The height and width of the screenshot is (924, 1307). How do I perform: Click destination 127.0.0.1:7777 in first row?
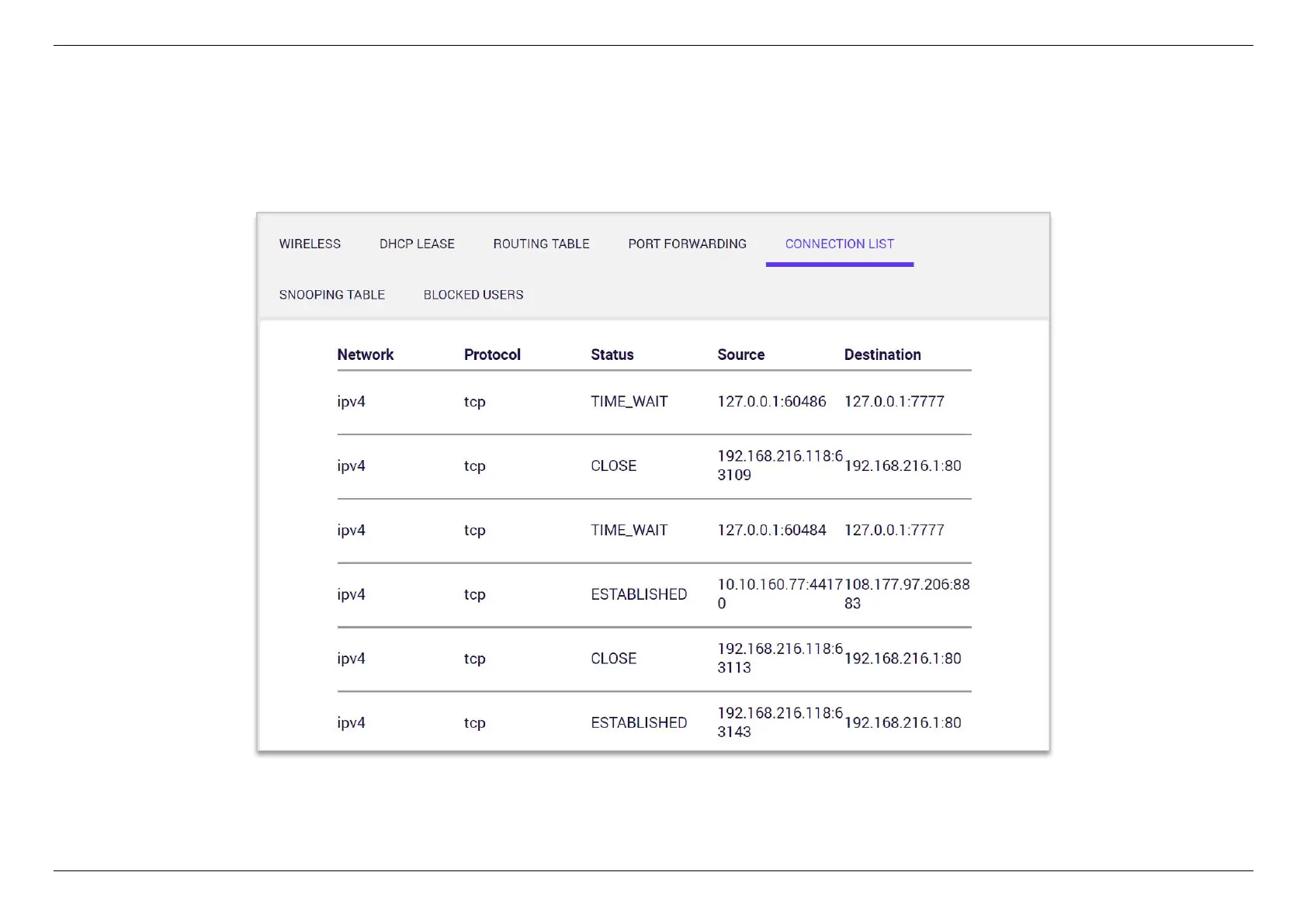[894, 401]
